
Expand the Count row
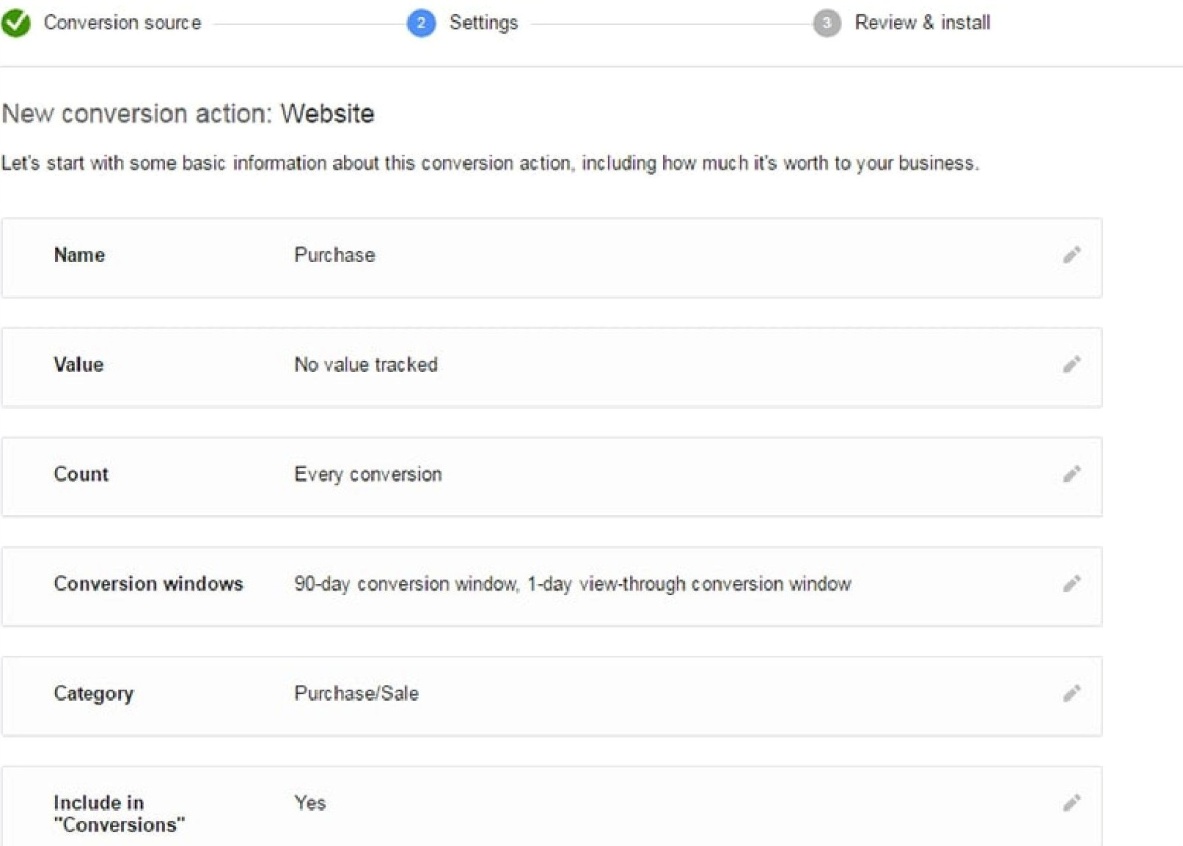(550, 476)
